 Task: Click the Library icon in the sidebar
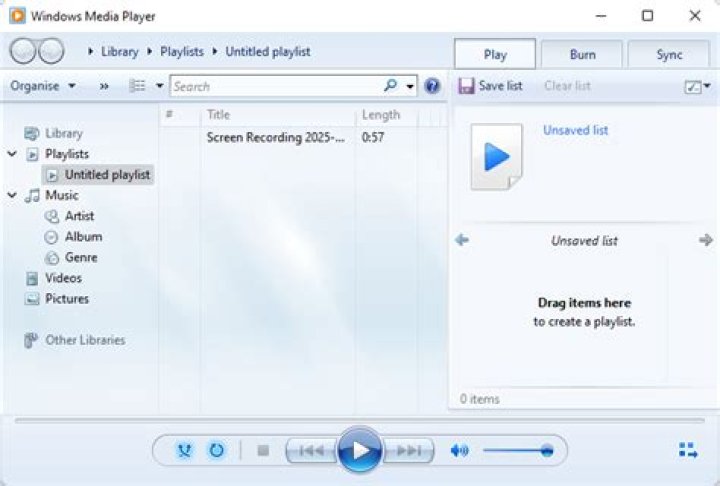(31, 134)
